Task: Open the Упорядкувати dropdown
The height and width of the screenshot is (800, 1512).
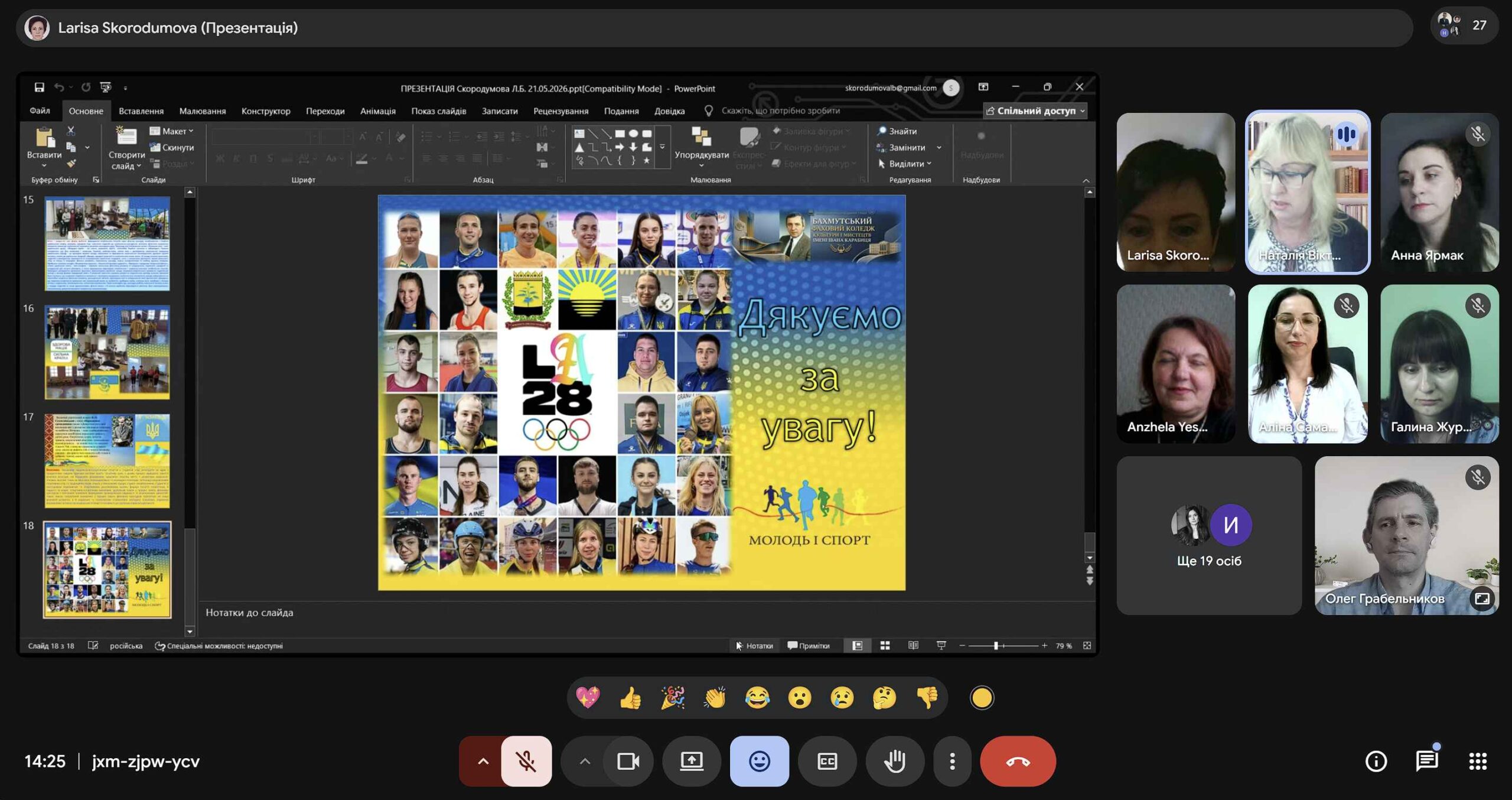Action: [x=702, y=147]
